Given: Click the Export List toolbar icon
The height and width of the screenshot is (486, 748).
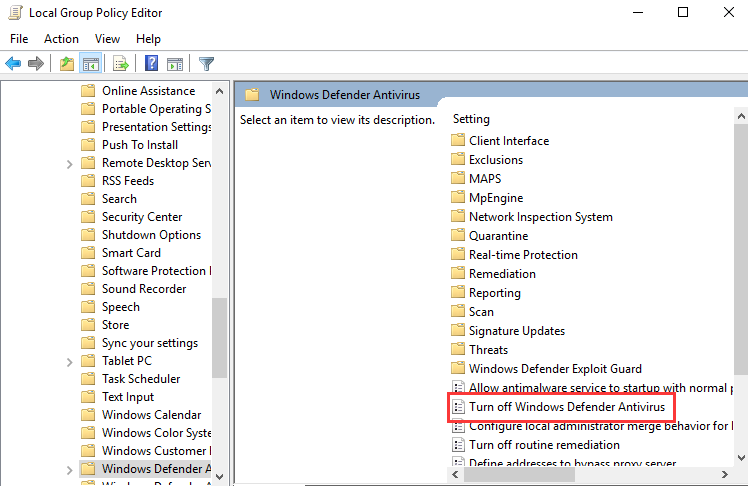Looking at the screenshot, I should point(121,63).
